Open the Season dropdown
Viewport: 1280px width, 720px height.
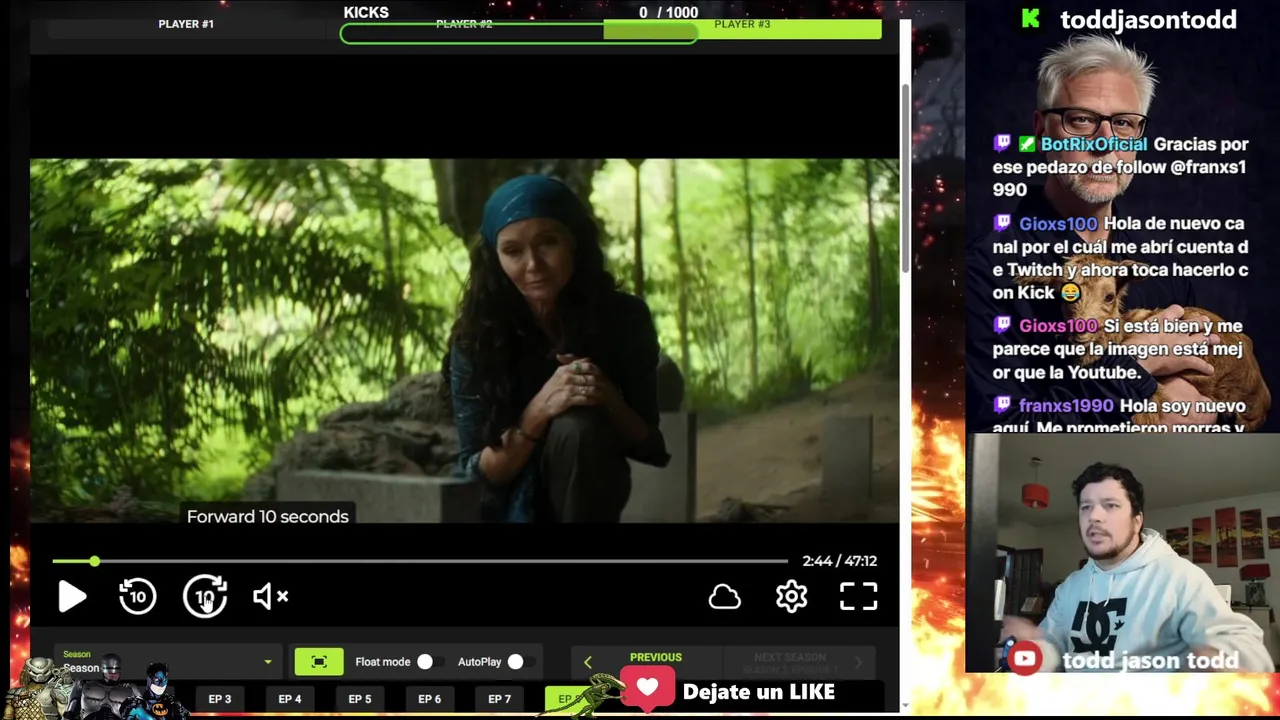coord(167,661)
